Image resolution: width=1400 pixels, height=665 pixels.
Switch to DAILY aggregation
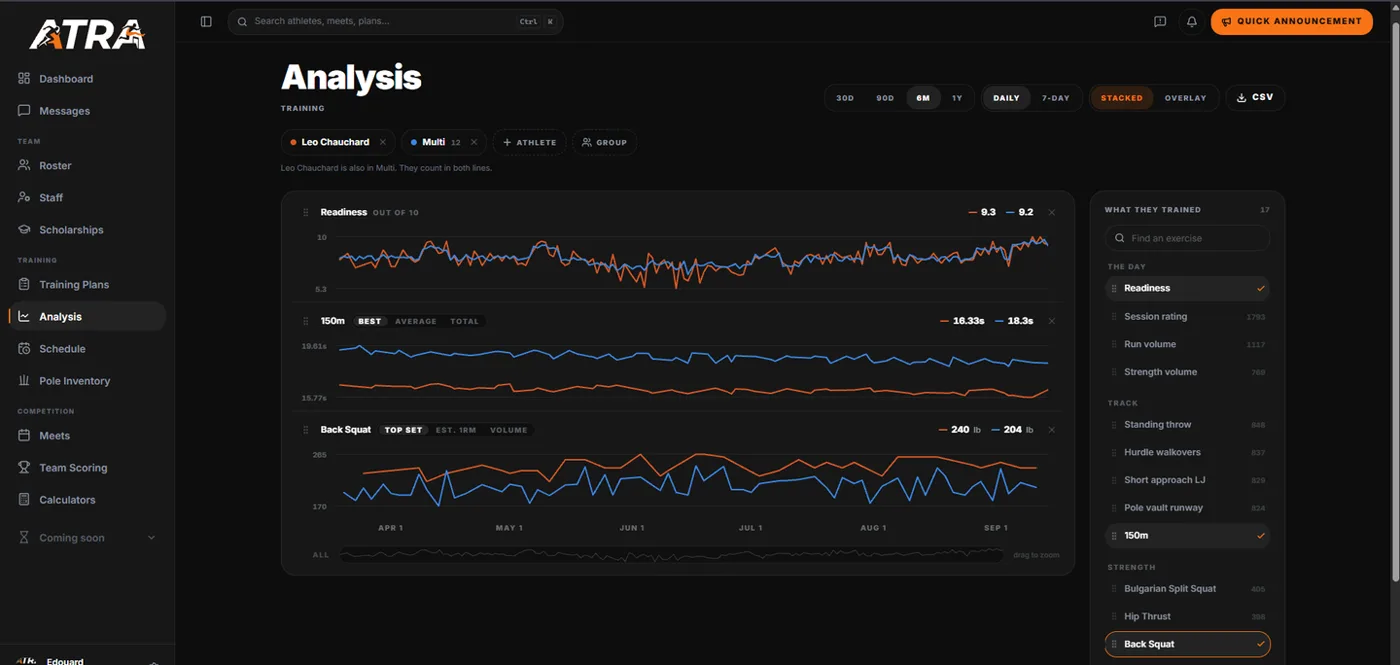[1006, 98]
